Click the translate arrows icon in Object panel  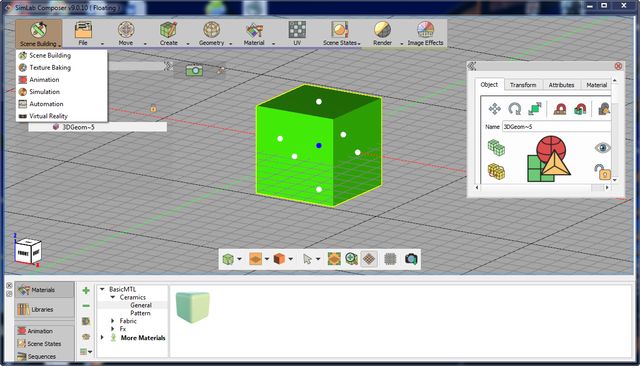tap(495, 109)
